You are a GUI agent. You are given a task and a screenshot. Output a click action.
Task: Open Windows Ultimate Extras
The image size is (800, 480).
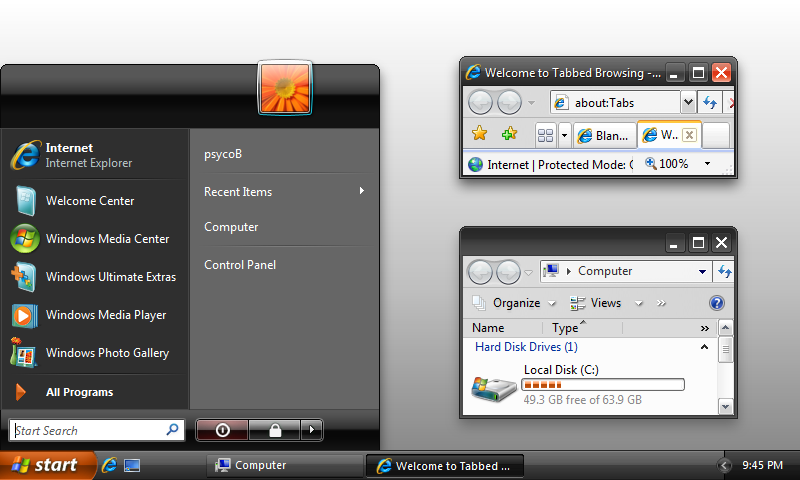coord(95,276)
